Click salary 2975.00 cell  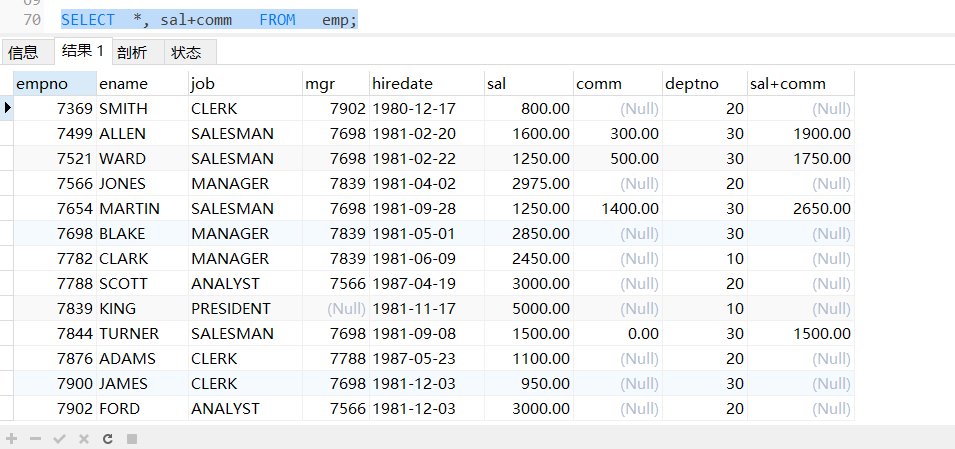point(529,183)
